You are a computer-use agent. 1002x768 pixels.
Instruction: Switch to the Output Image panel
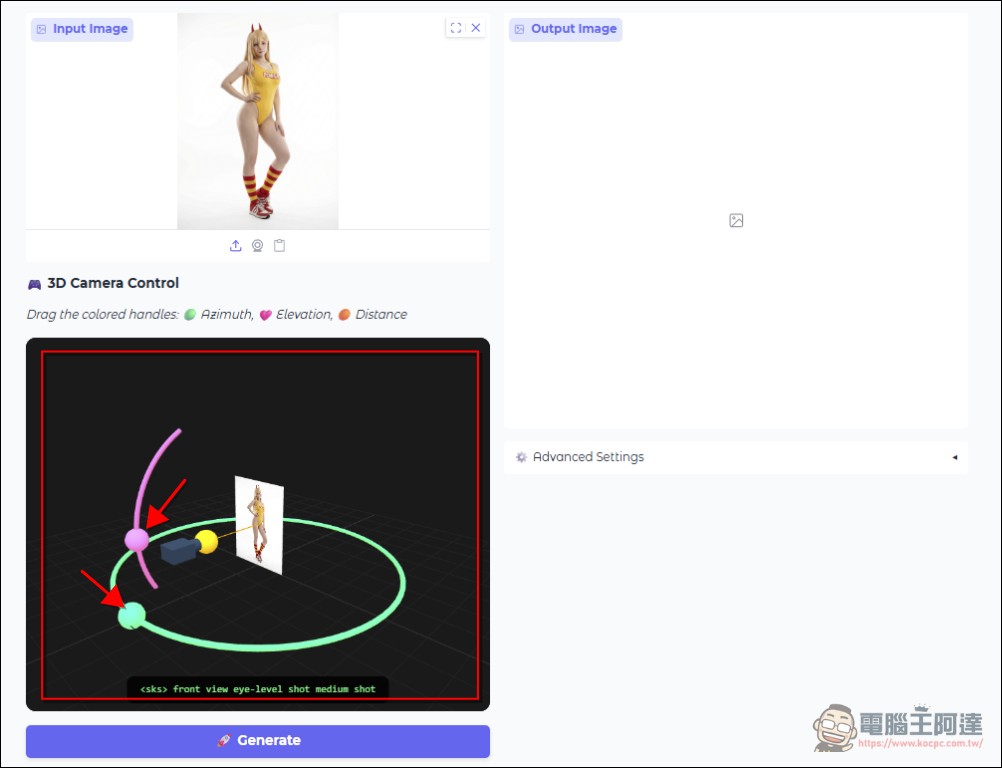coord(565,29)
